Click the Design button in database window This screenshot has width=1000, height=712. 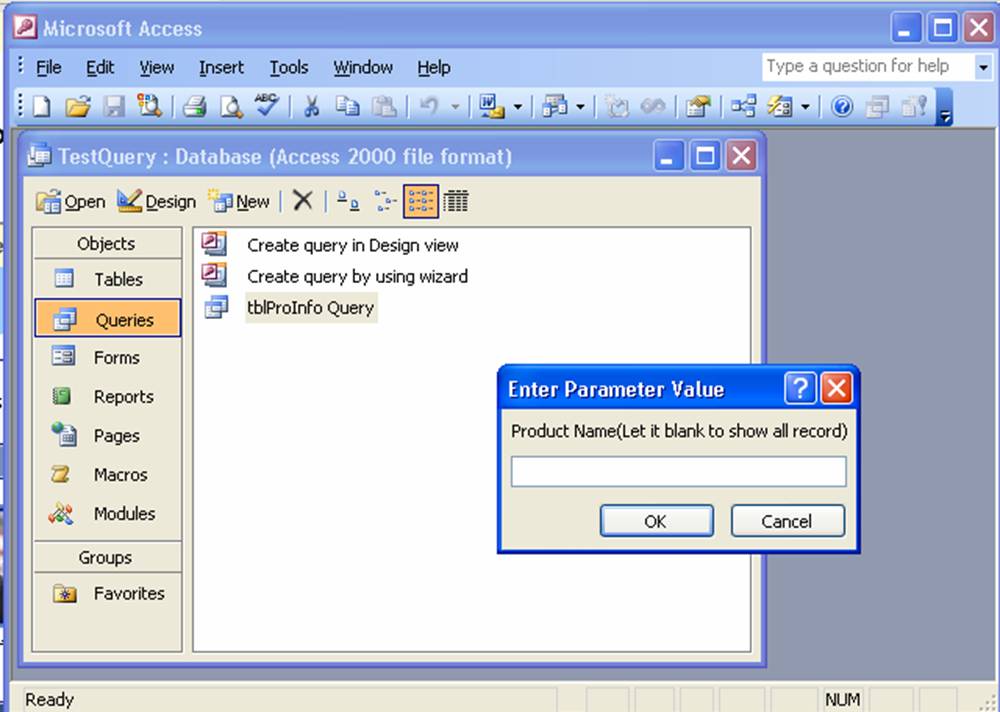(x=157, y=202)
